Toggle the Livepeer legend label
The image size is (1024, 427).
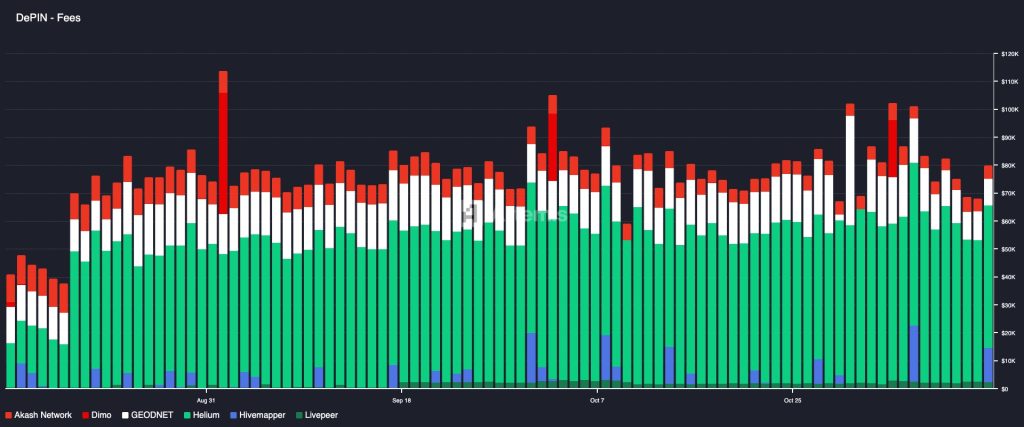point(320,414)
